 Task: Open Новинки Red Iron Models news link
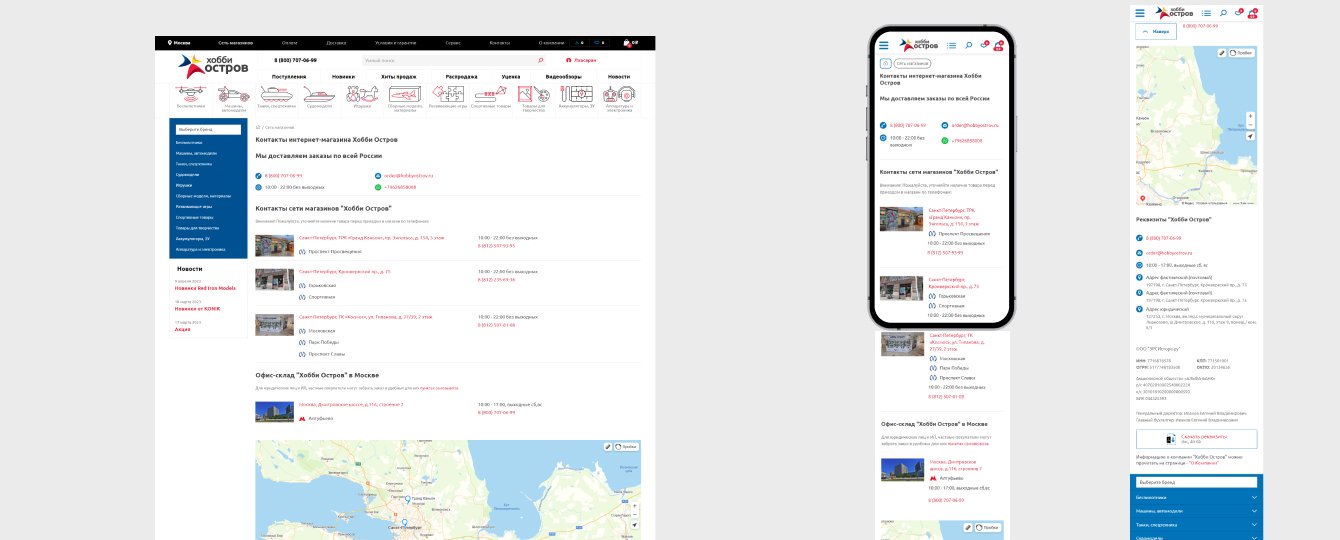click(205, 287)
